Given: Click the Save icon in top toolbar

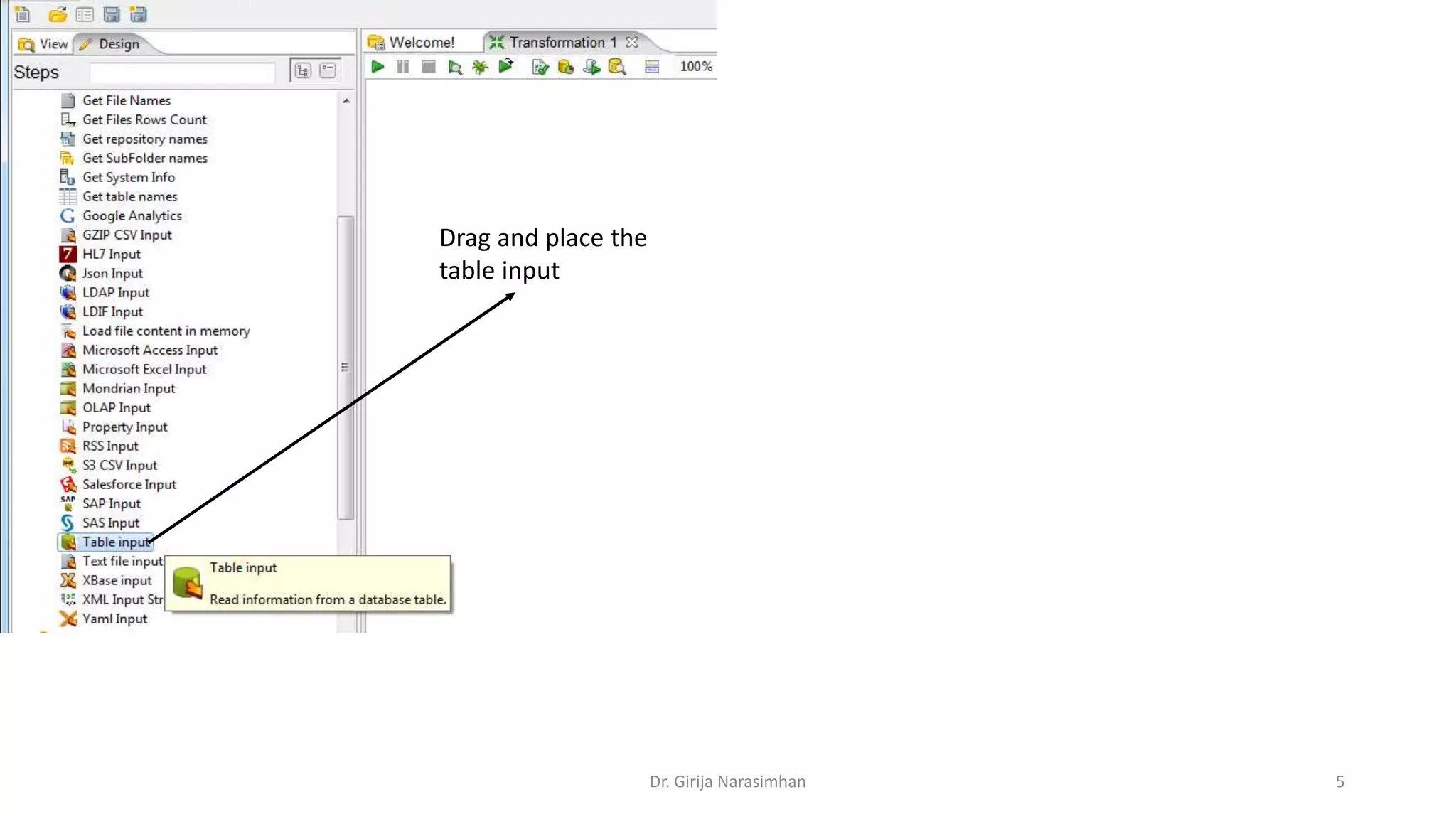Looking at the screenshot, I should pyautogui.click(x=112, y=14).
